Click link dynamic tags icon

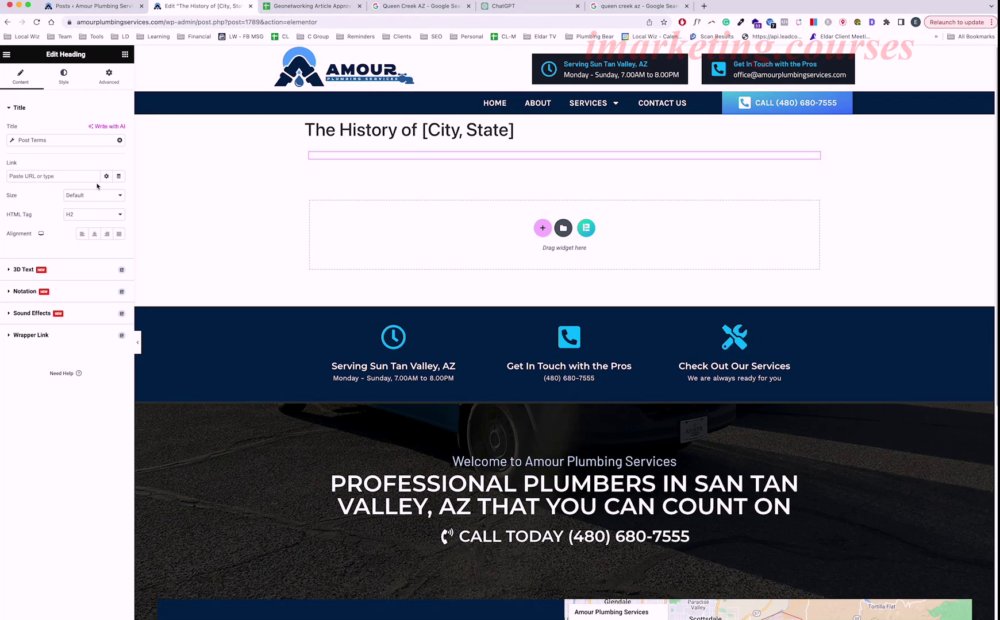[119, 176]
